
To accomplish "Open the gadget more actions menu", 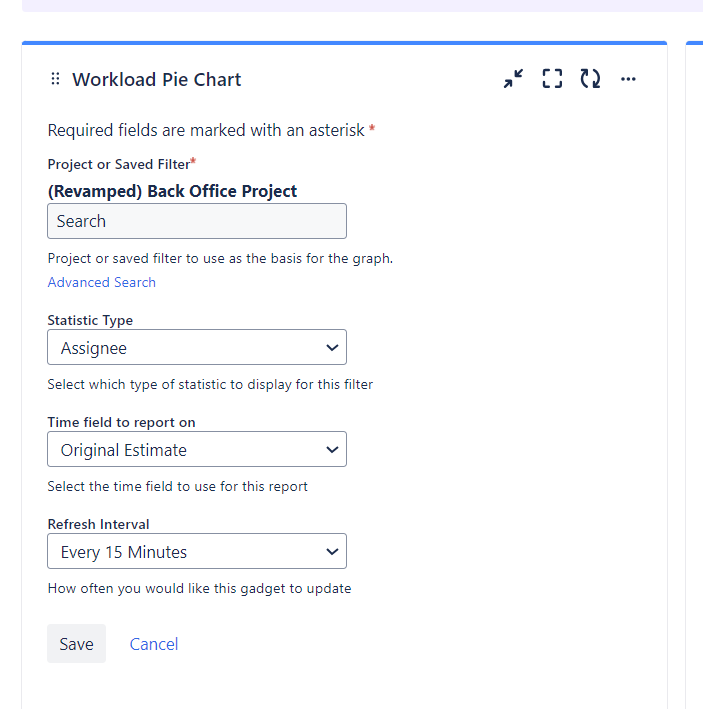I will [x=628, y=79].
